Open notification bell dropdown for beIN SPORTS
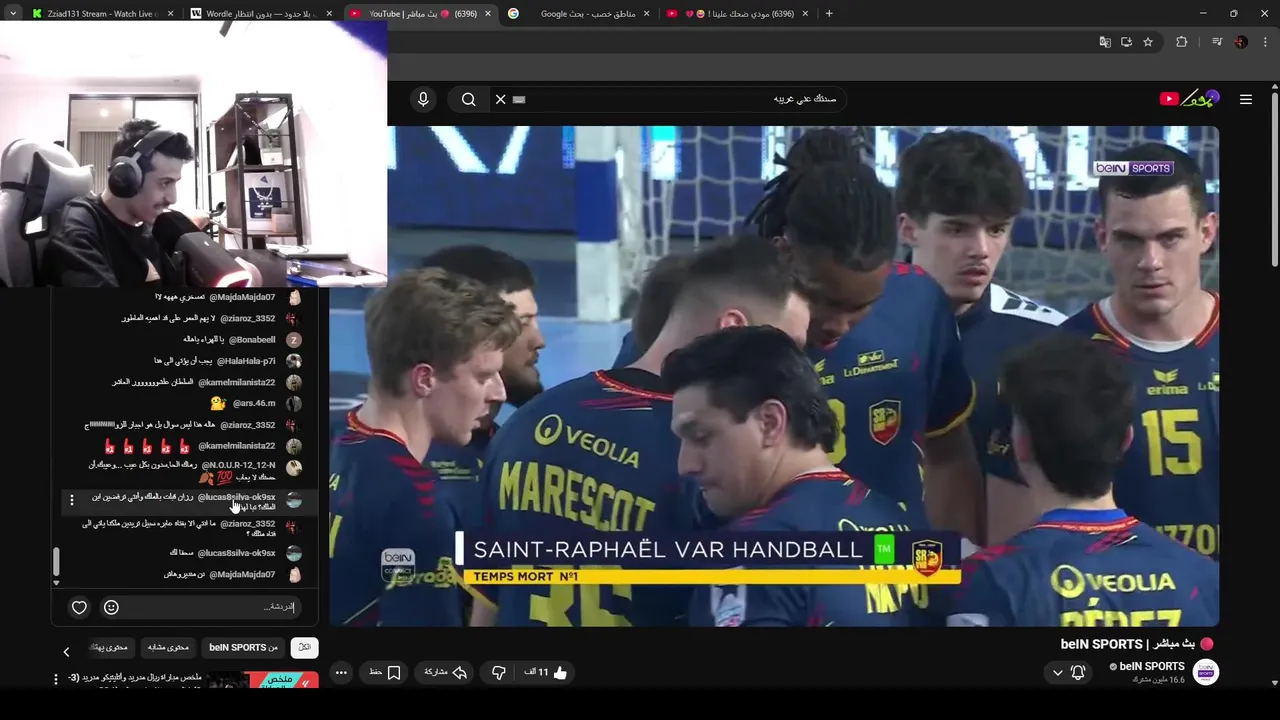 [x=1068, y=673]
